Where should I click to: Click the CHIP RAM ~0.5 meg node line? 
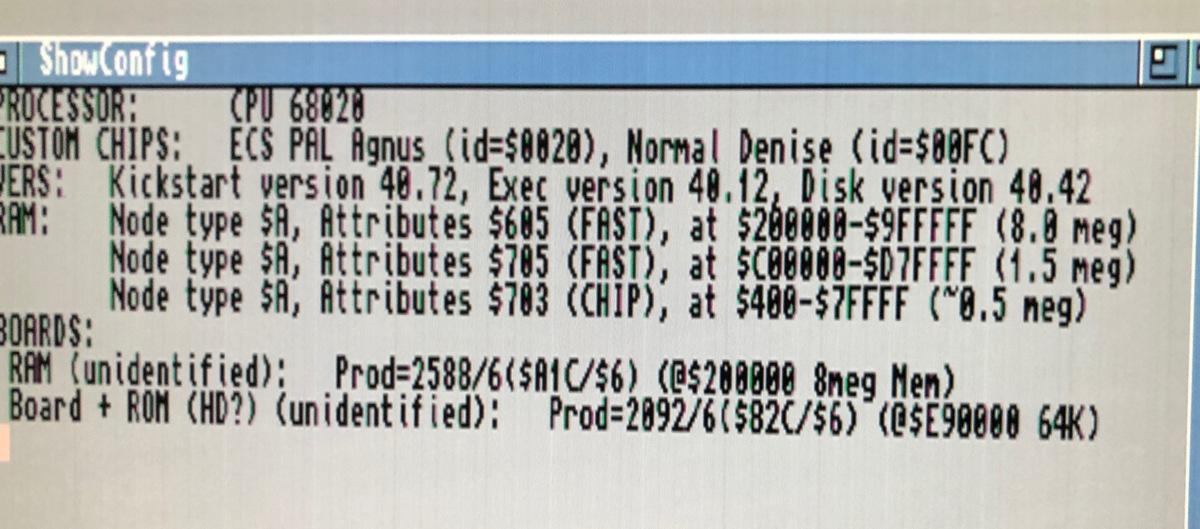598,301
